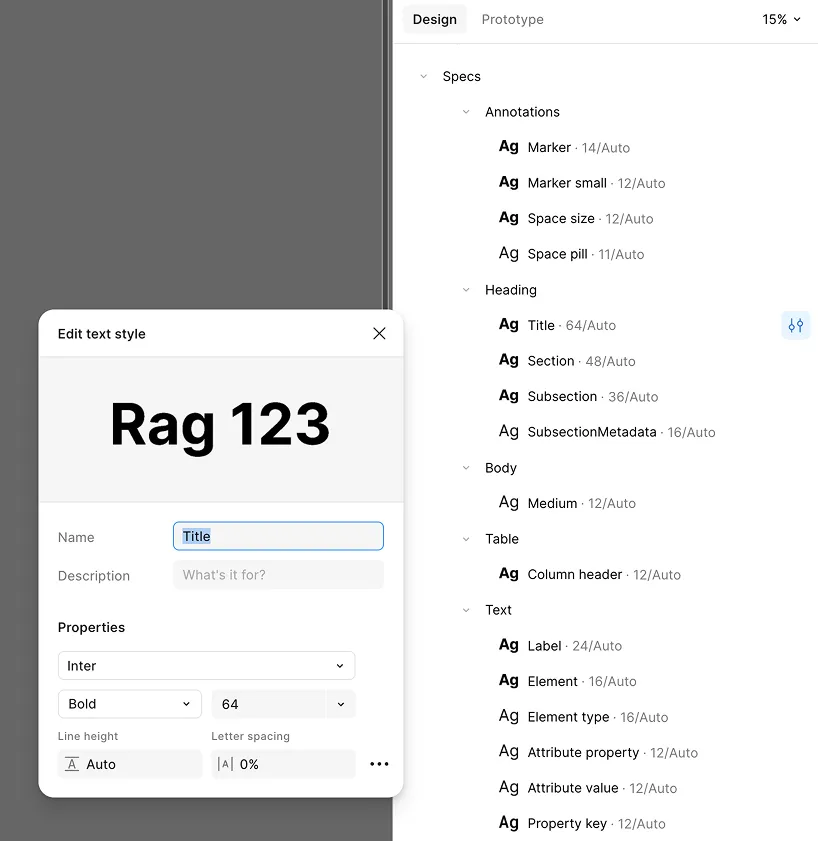The image size is (818, 841).
Task: Open more type details (three dots)
Action: (x=379, y=764)
